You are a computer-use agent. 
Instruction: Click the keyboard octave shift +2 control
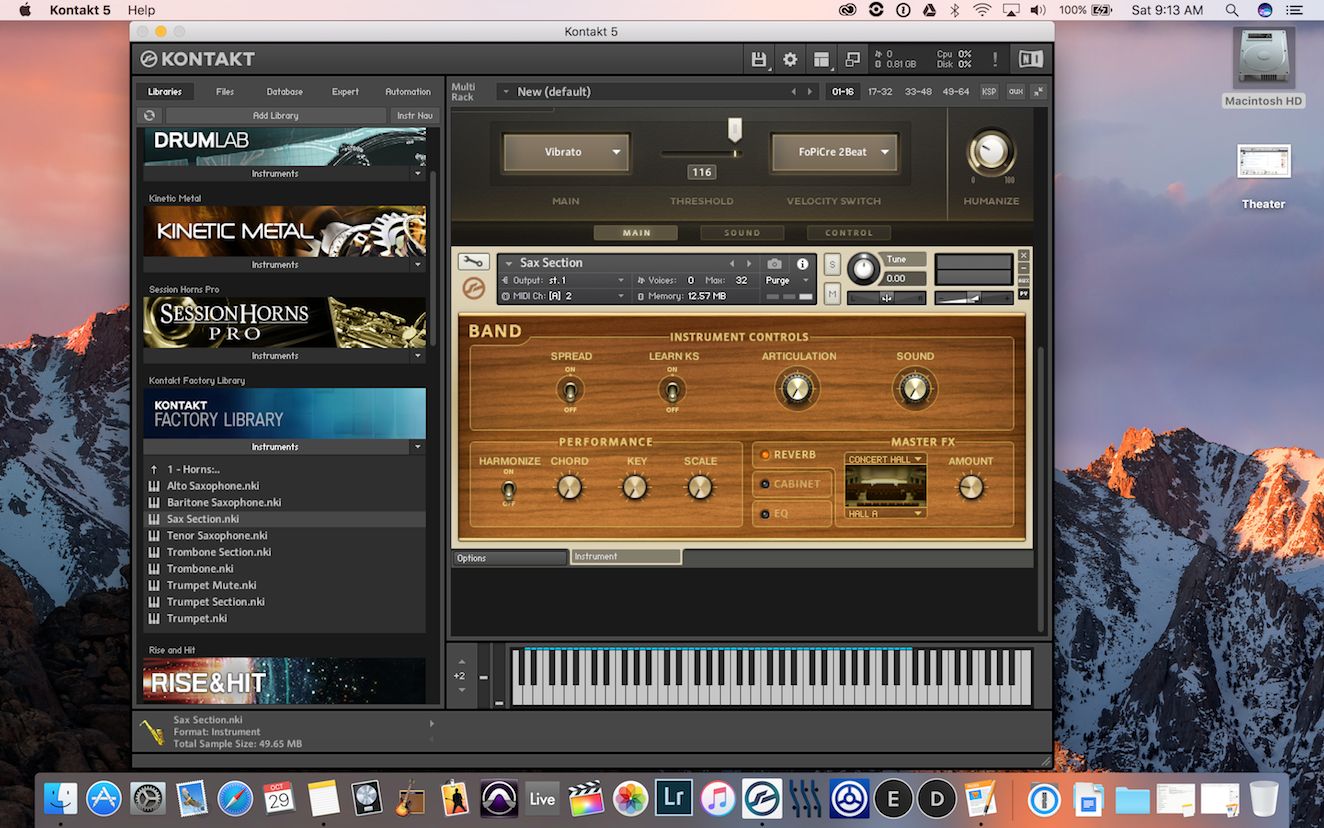460,676
